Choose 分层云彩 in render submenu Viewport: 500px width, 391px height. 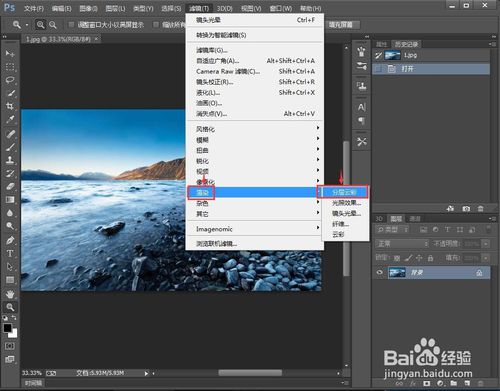(345, 192)
